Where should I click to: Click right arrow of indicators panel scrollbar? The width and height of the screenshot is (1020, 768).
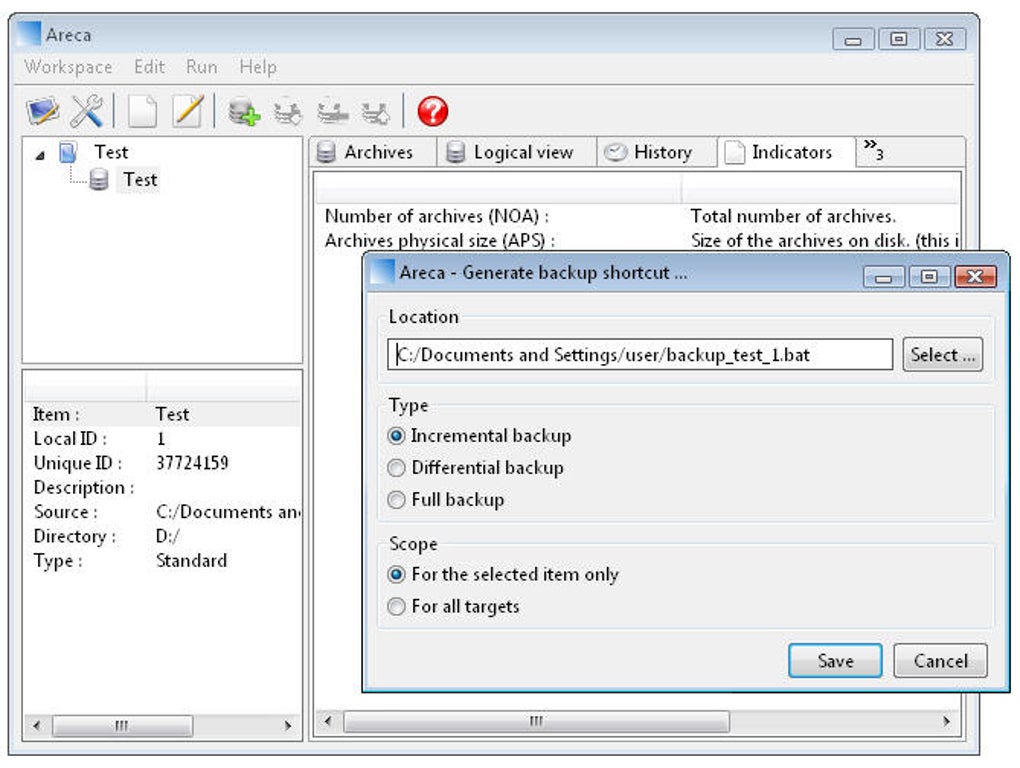[x=946, y=721]
